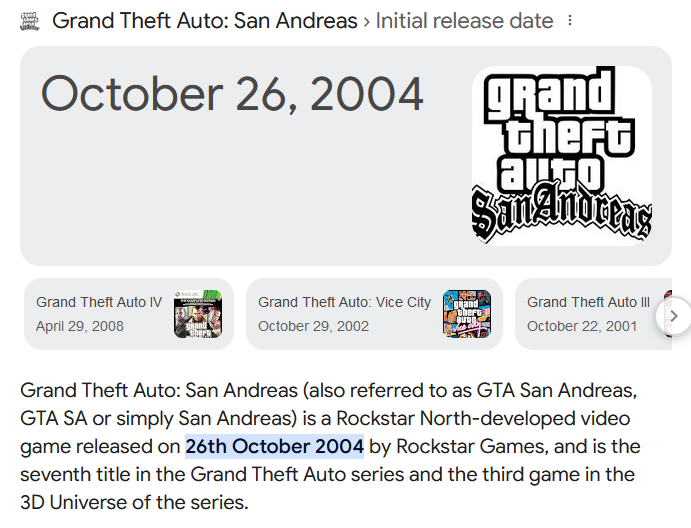This screenshot has height=528, width=691.
Task: Click the large "October 26, 2004" heading
Action: tap(232, 94)
